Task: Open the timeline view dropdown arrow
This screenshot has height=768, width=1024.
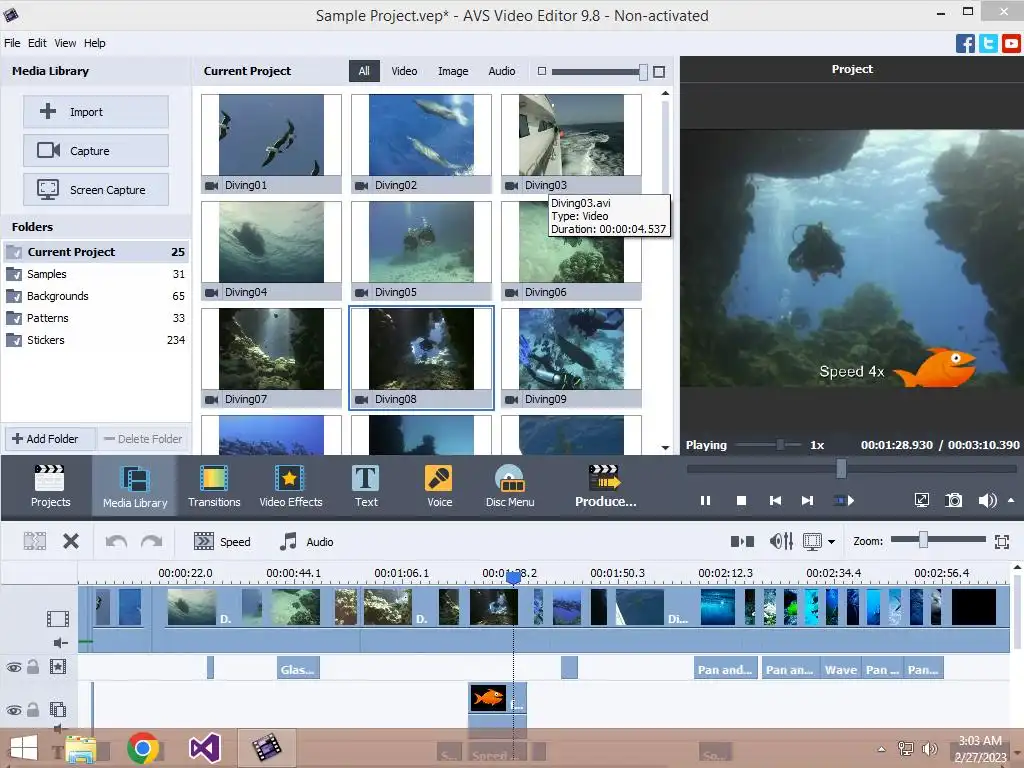Action: (831, 541)
